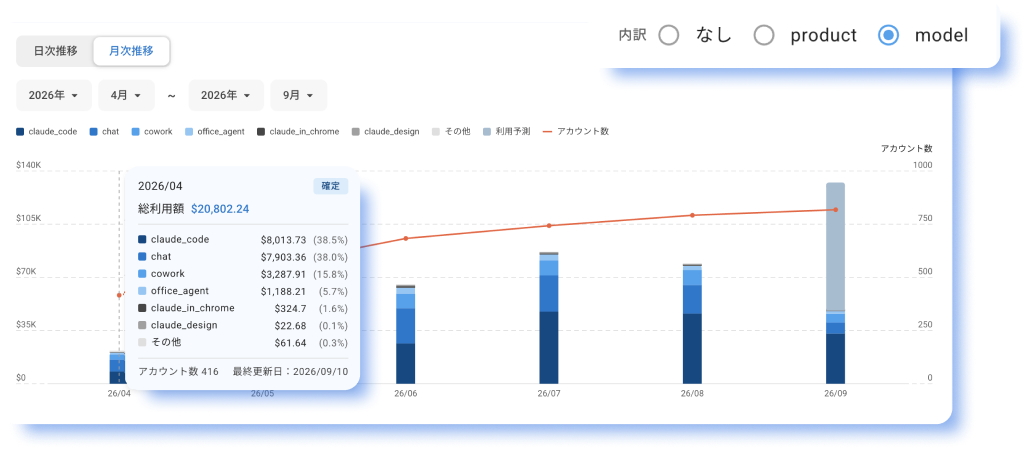Toggle office_agent legend entry

pyautogui.click(x=215, y=131)
